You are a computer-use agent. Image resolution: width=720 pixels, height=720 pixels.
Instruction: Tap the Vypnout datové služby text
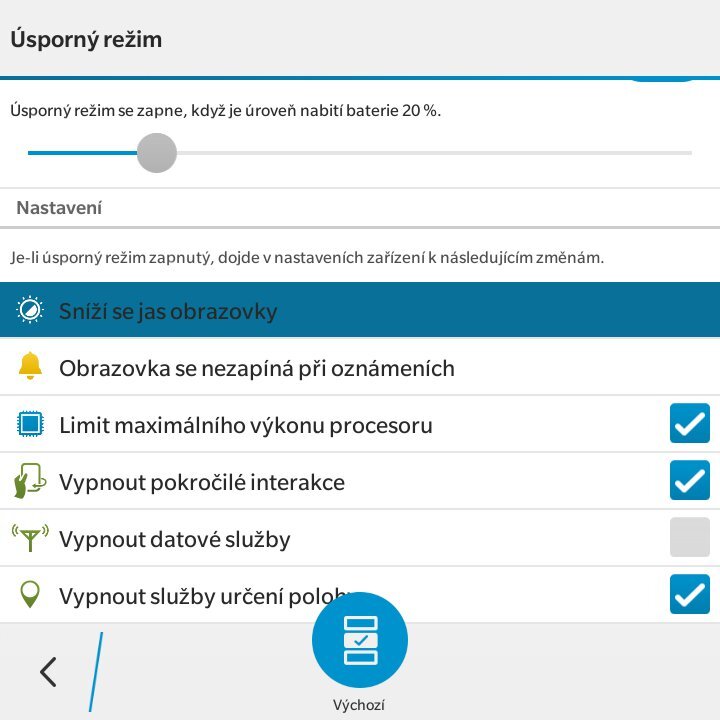(x=175, y=540)
